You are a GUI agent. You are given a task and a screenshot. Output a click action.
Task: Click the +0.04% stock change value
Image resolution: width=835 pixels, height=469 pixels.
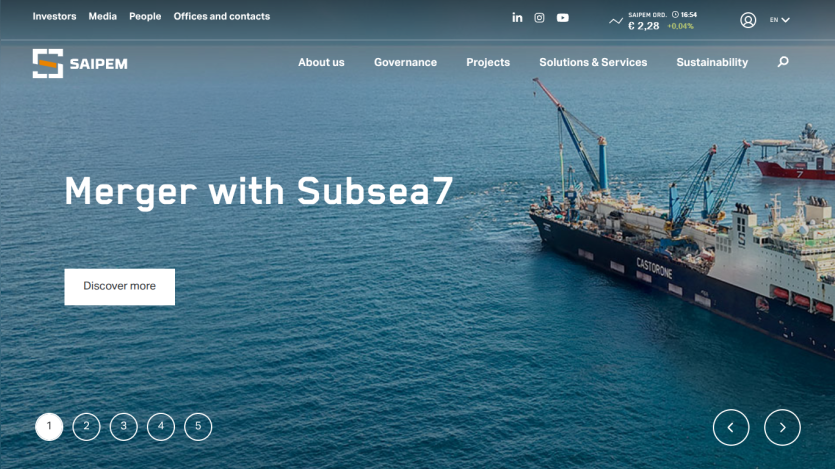pos(680,26)
